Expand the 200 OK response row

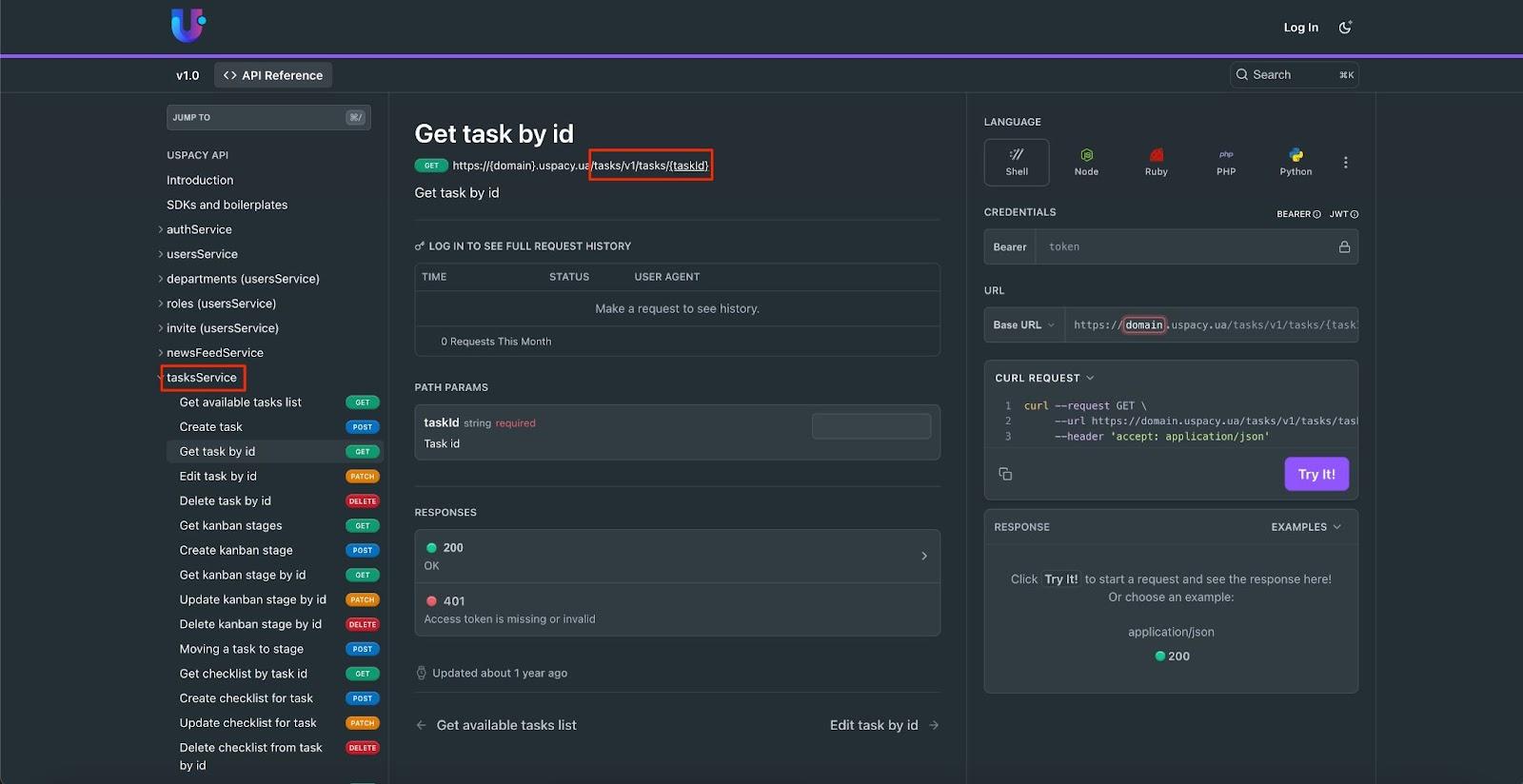677,557
